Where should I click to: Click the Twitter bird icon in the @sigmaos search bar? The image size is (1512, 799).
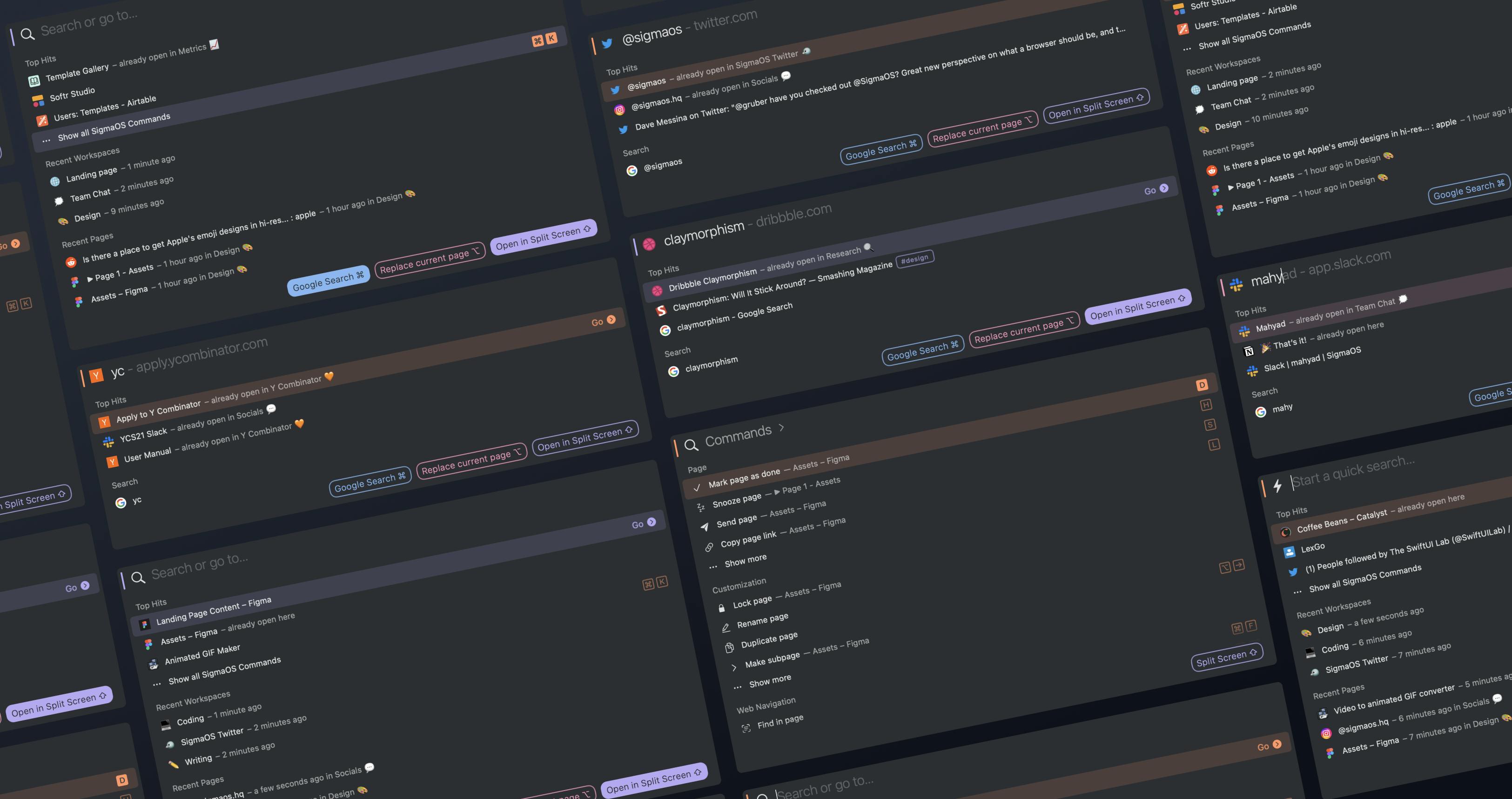607,43
